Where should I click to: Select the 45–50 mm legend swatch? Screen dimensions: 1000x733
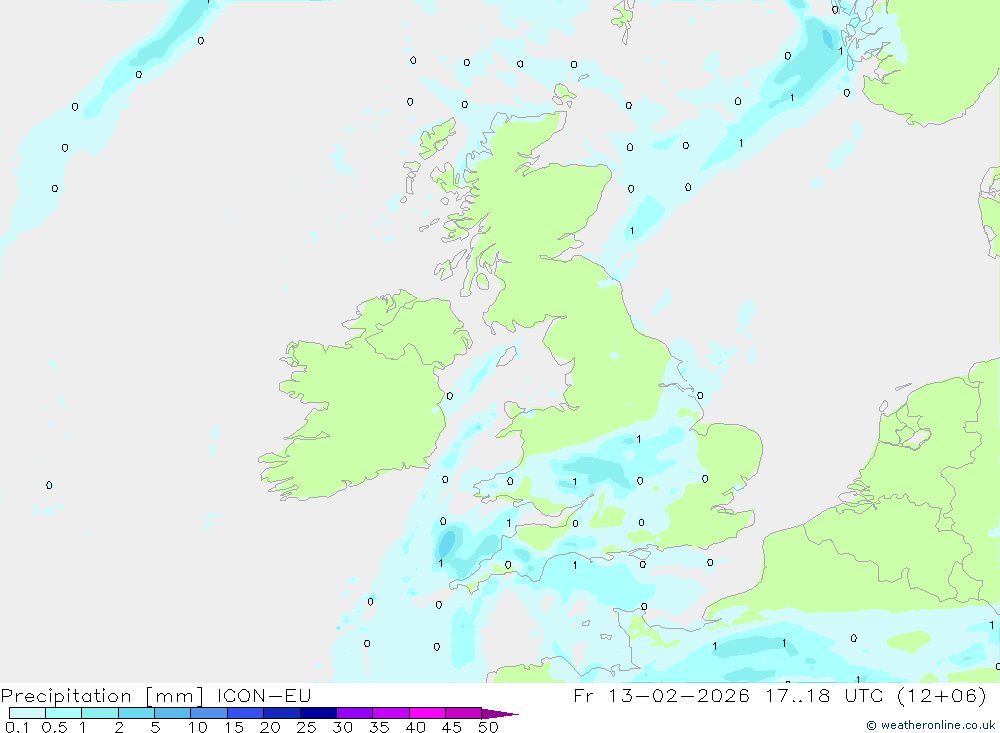[x=463, y=713]
